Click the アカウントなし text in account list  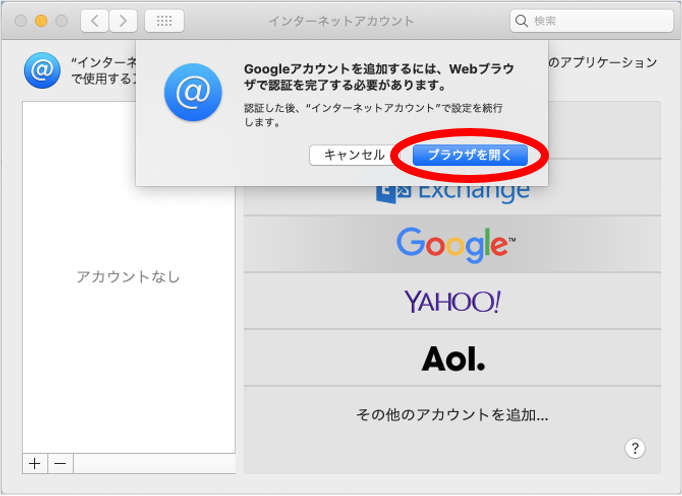click(128, 277)
